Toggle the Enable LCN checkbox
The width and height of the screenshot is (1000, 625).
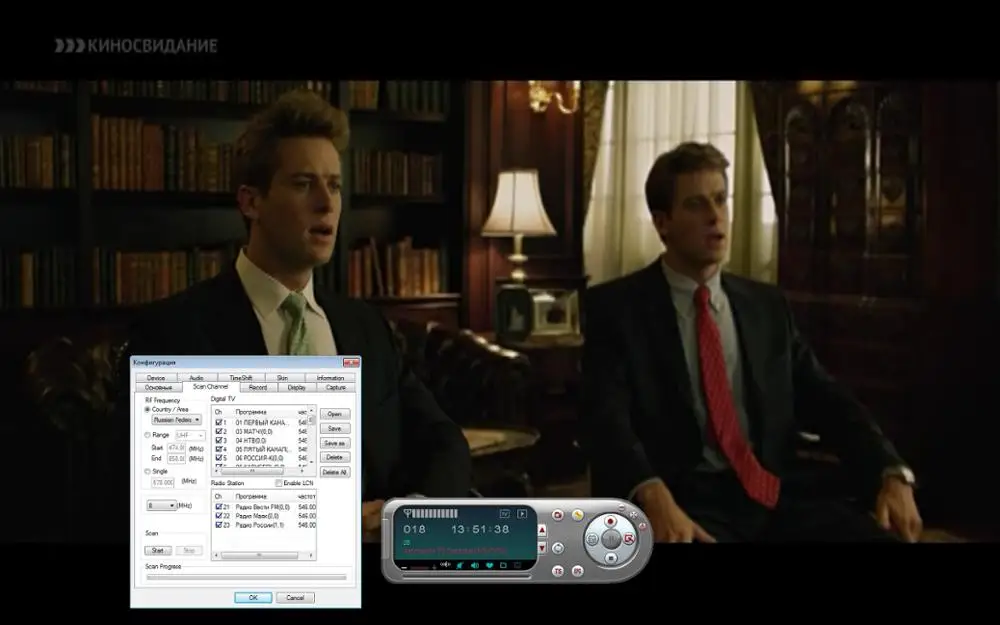(279, 483)
